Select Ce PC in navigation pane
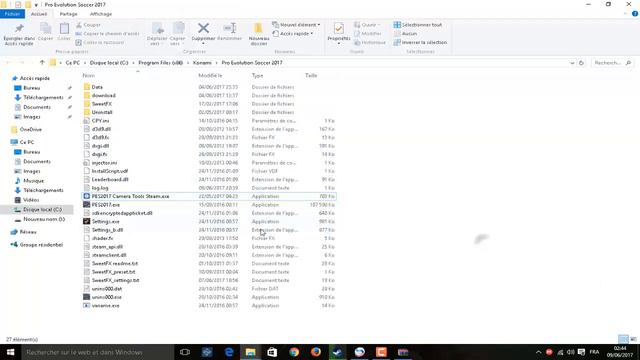640x360 pixels. point(27,142)
